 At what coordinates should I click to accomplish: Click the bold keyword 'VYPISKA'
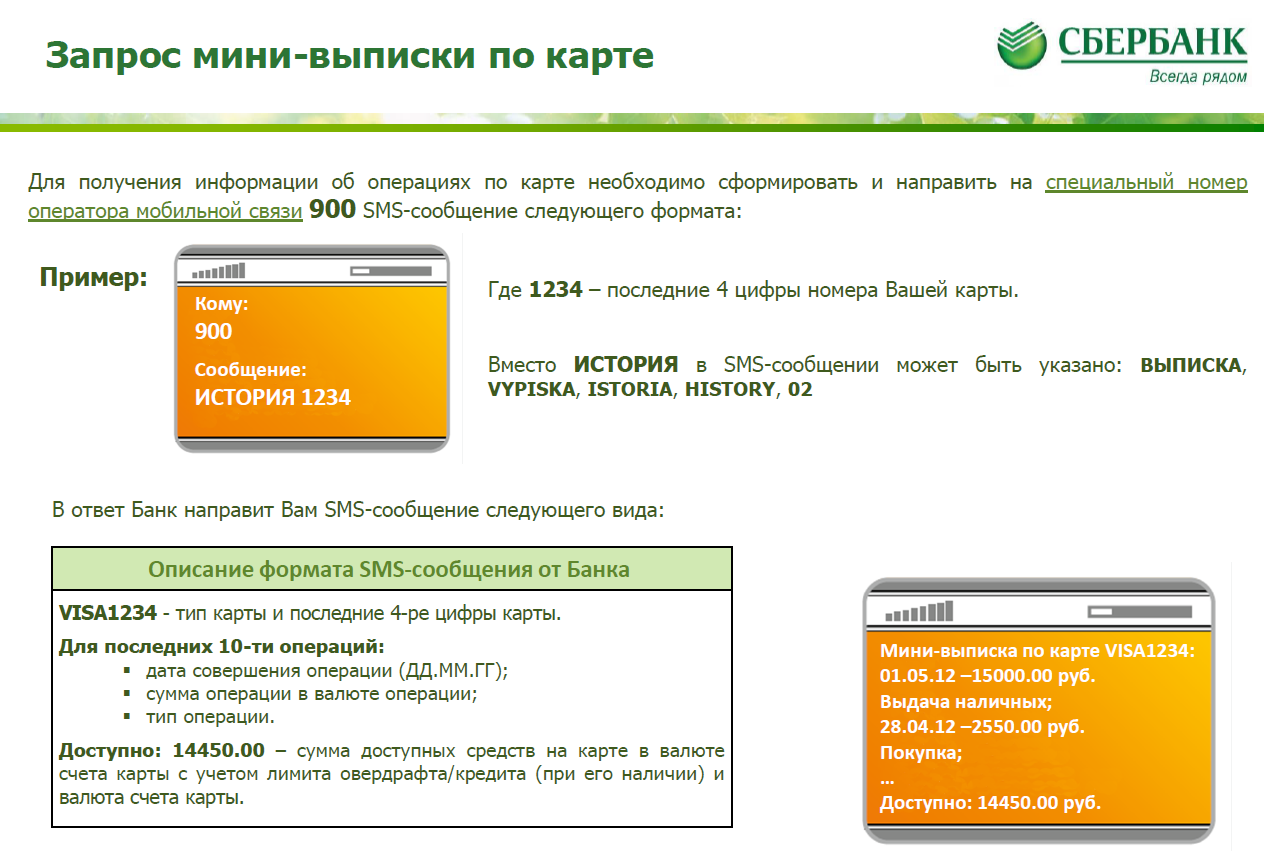point(532,390)
